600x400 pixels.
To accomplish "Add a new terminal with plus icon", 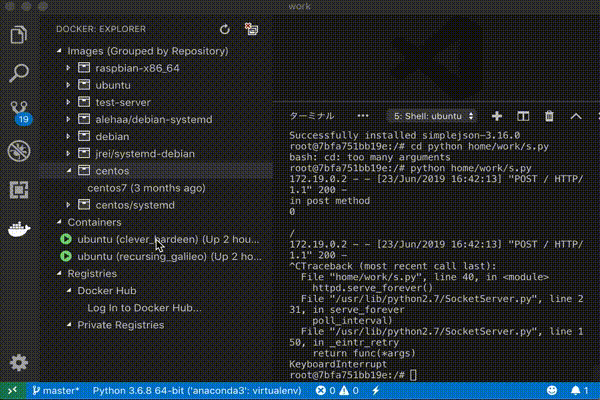I will [497, 116].
